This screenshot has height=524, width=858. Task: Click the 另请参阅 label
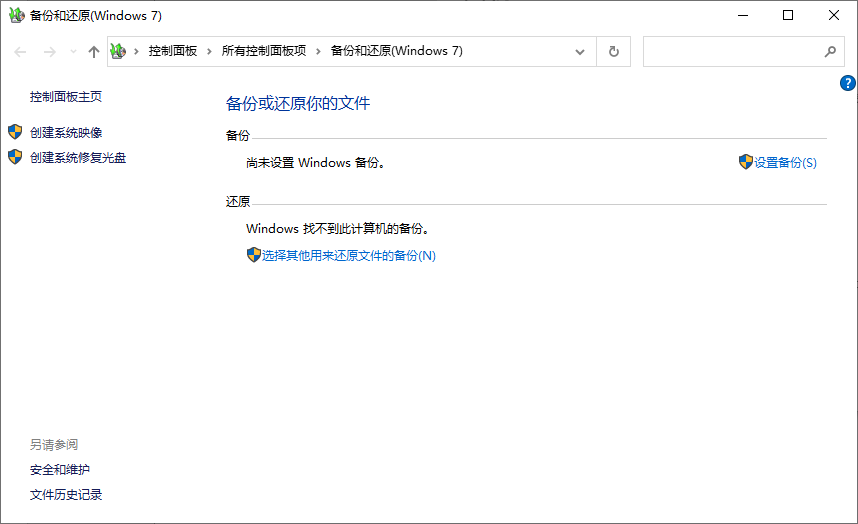coord(54,445)
